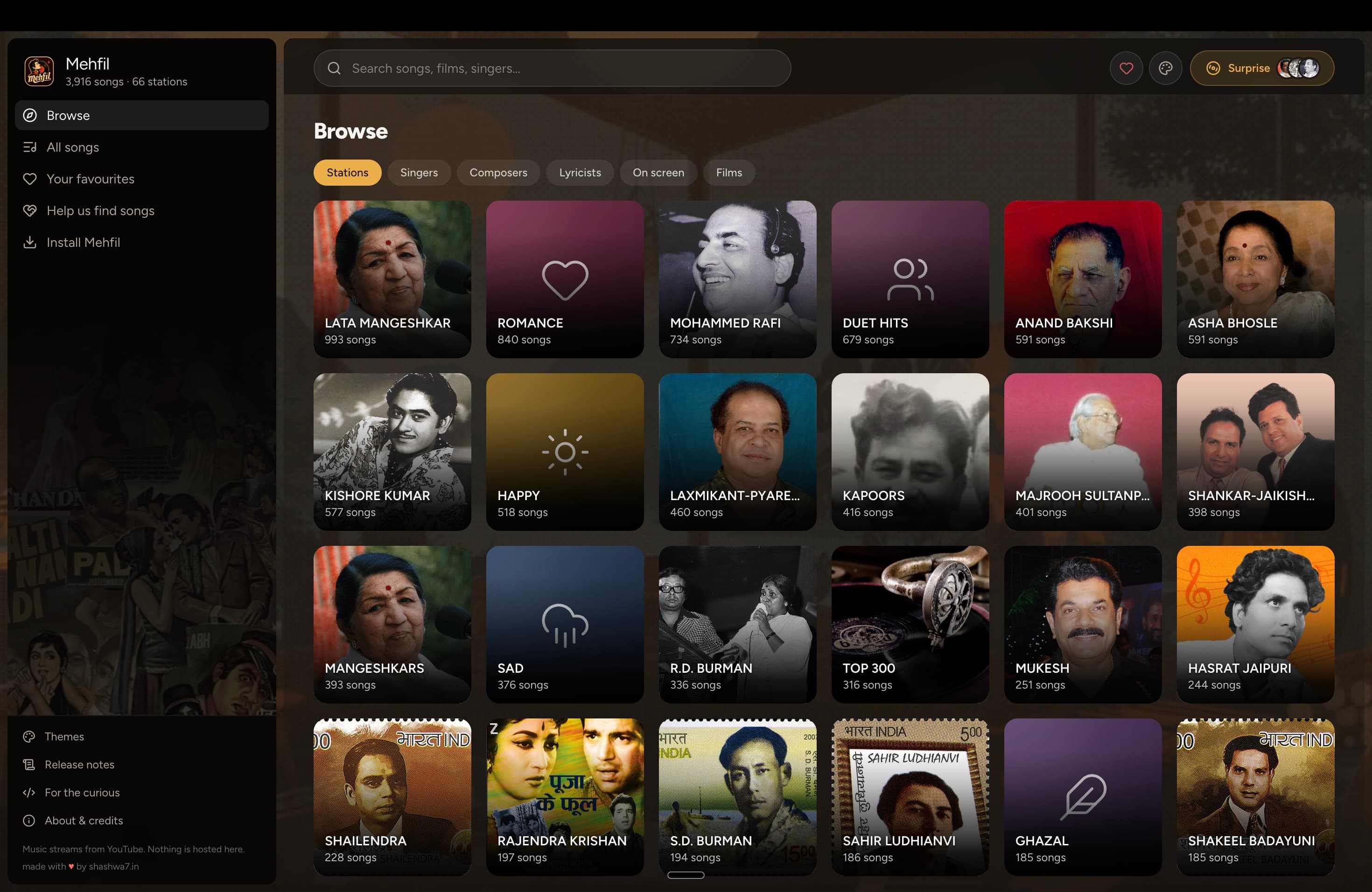Image resolution: width=1372 pixels, height=892 pixels.
Task: Click the people icon on the Duet Hits card
Action: (910, 279)
